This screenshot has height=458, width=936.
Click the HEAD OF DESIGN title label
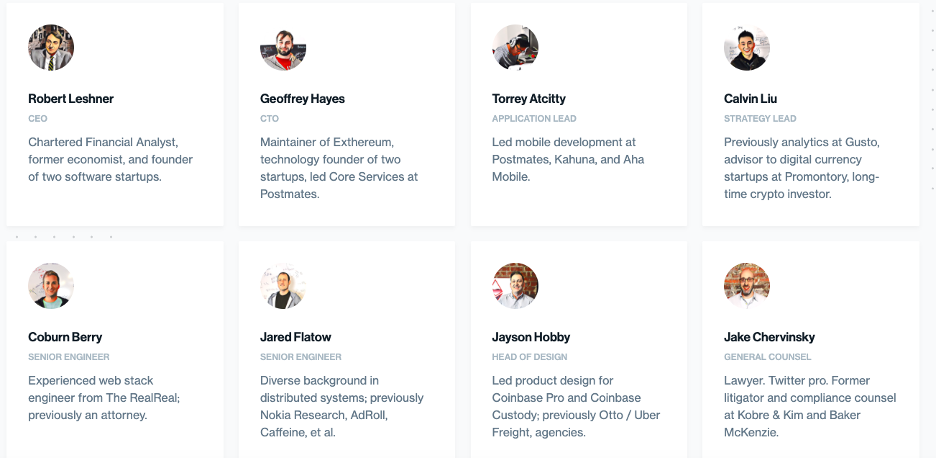(x=529, y=356)
